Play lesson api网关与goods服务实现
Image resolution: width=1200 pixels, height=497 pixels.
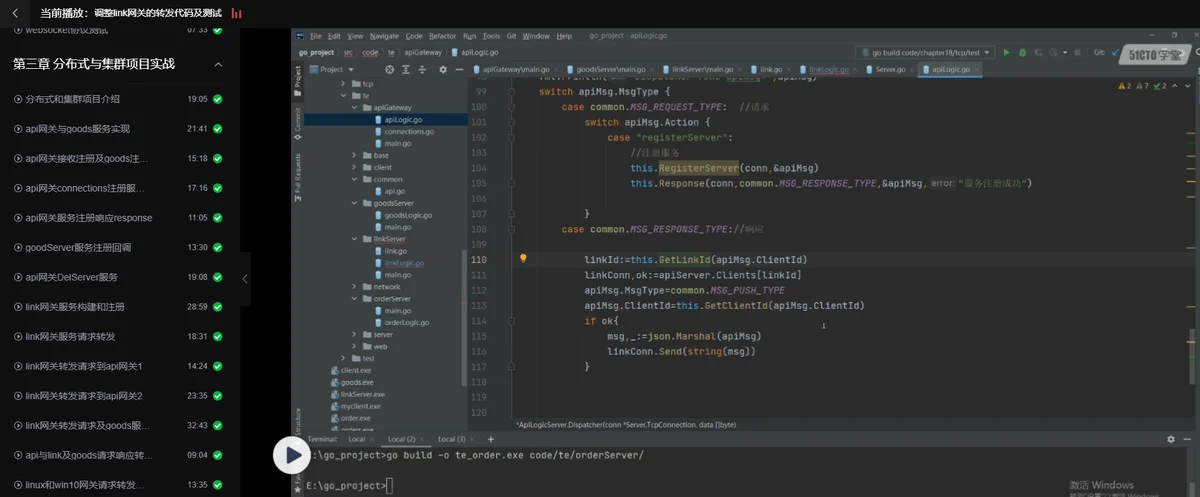78,129
